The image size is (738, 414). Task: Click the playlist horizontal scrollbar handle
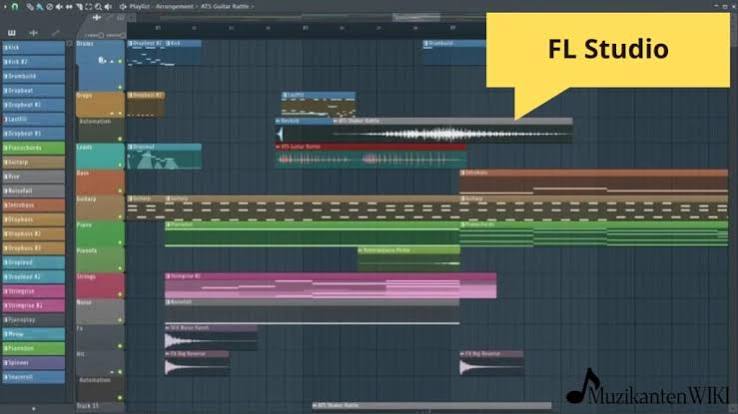417,17
